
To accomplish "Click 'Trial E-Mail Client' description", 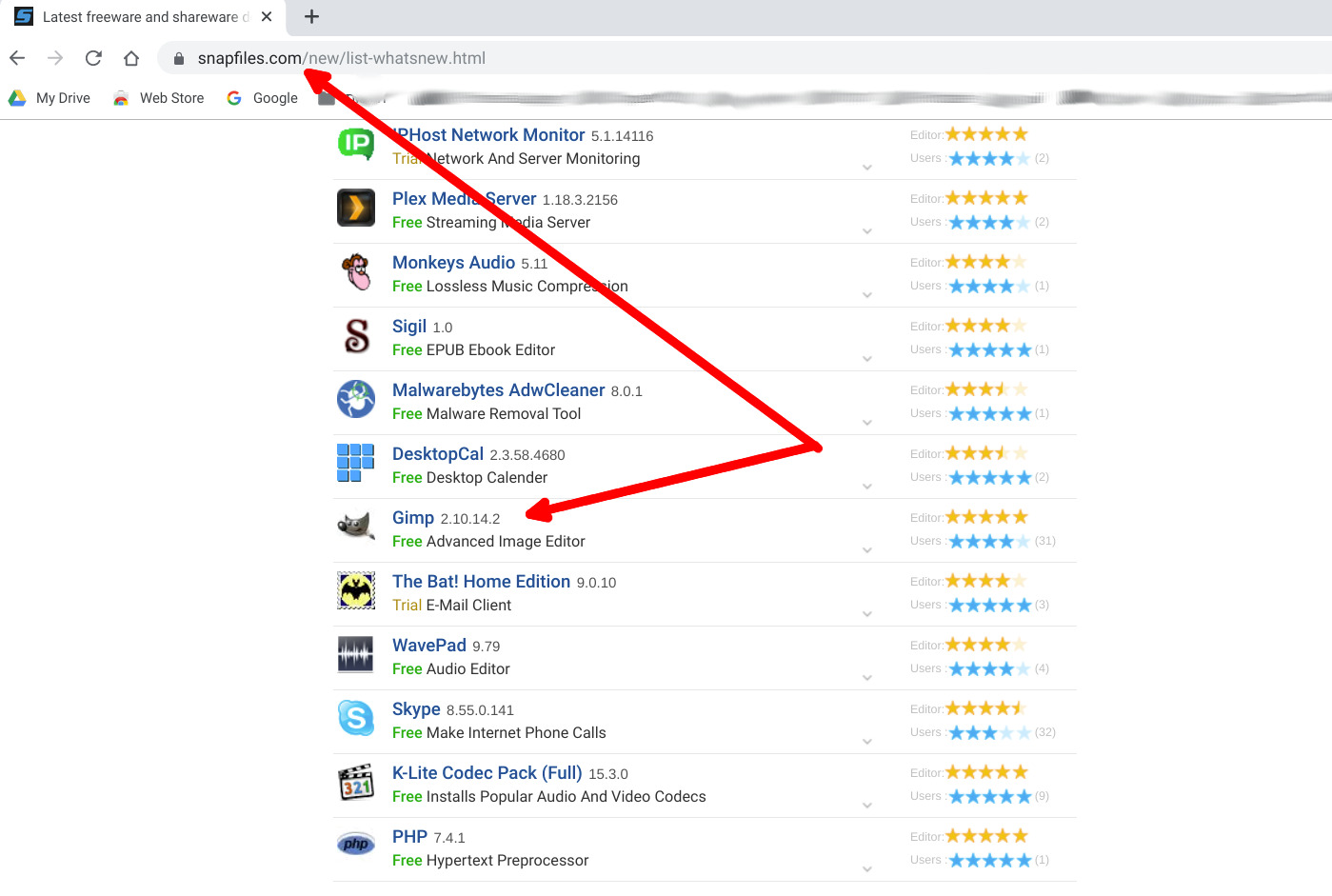I will pyautogui.click(x=451, y=606).
